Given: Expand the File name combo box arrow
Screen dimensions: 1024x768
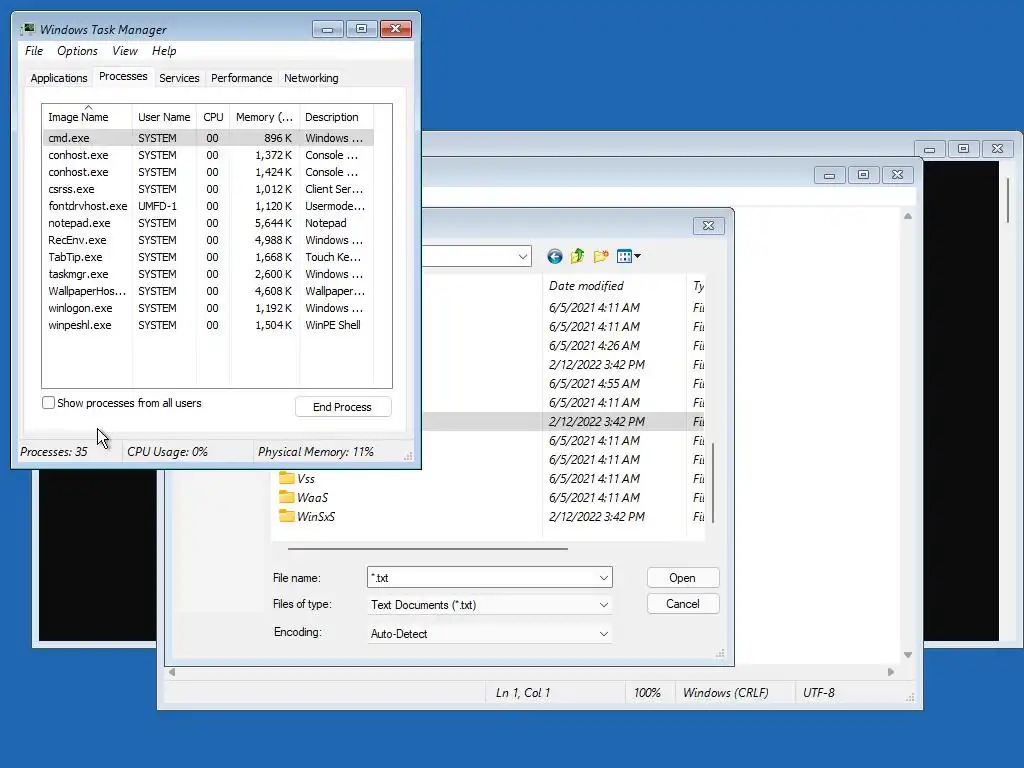Looking at the screenshot, I should 603,578.
